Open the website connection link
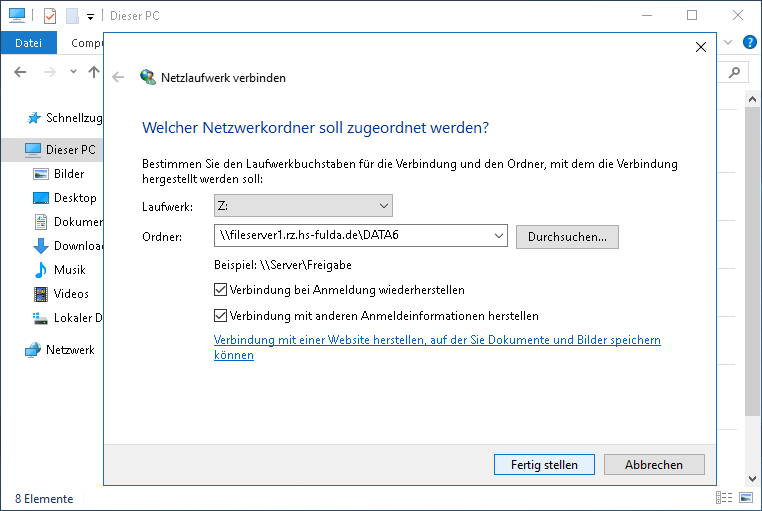The image size is (762, 511). point(437,341)
